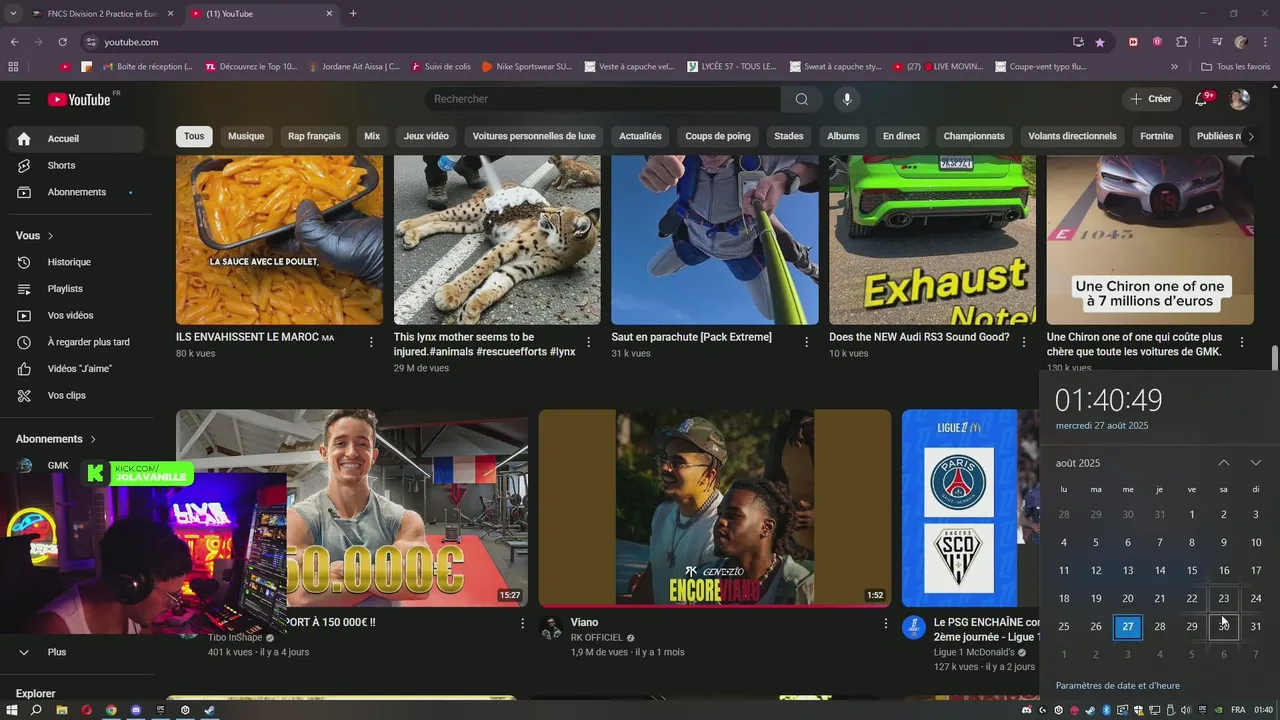Open options for Saut en parachute short
This screenshot has height=720, width=1280.
point(806,342)
